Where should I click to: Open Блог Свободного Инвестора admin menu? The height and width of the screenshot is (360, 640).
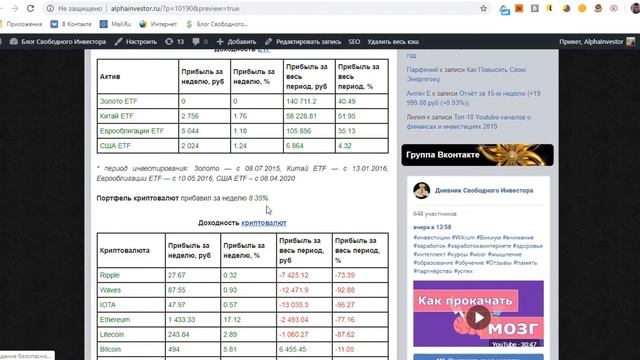[x=58, y=42]
